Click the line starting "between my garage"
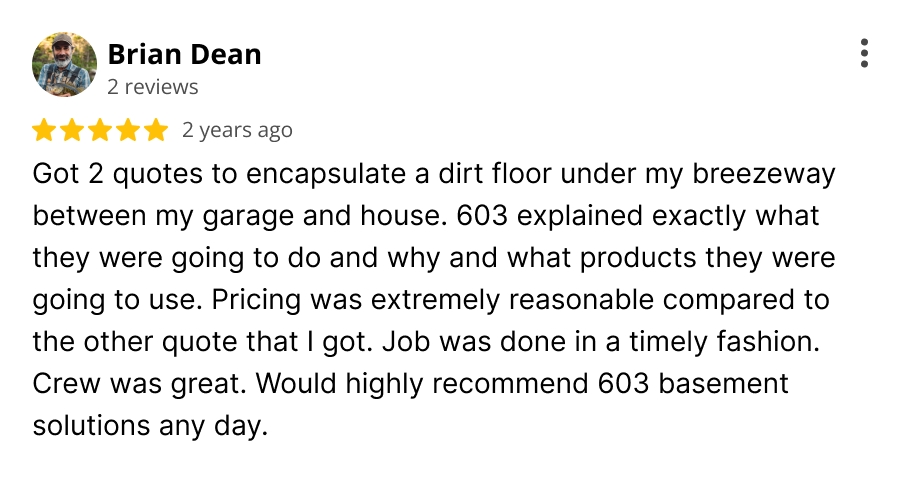 coord(426,216)
